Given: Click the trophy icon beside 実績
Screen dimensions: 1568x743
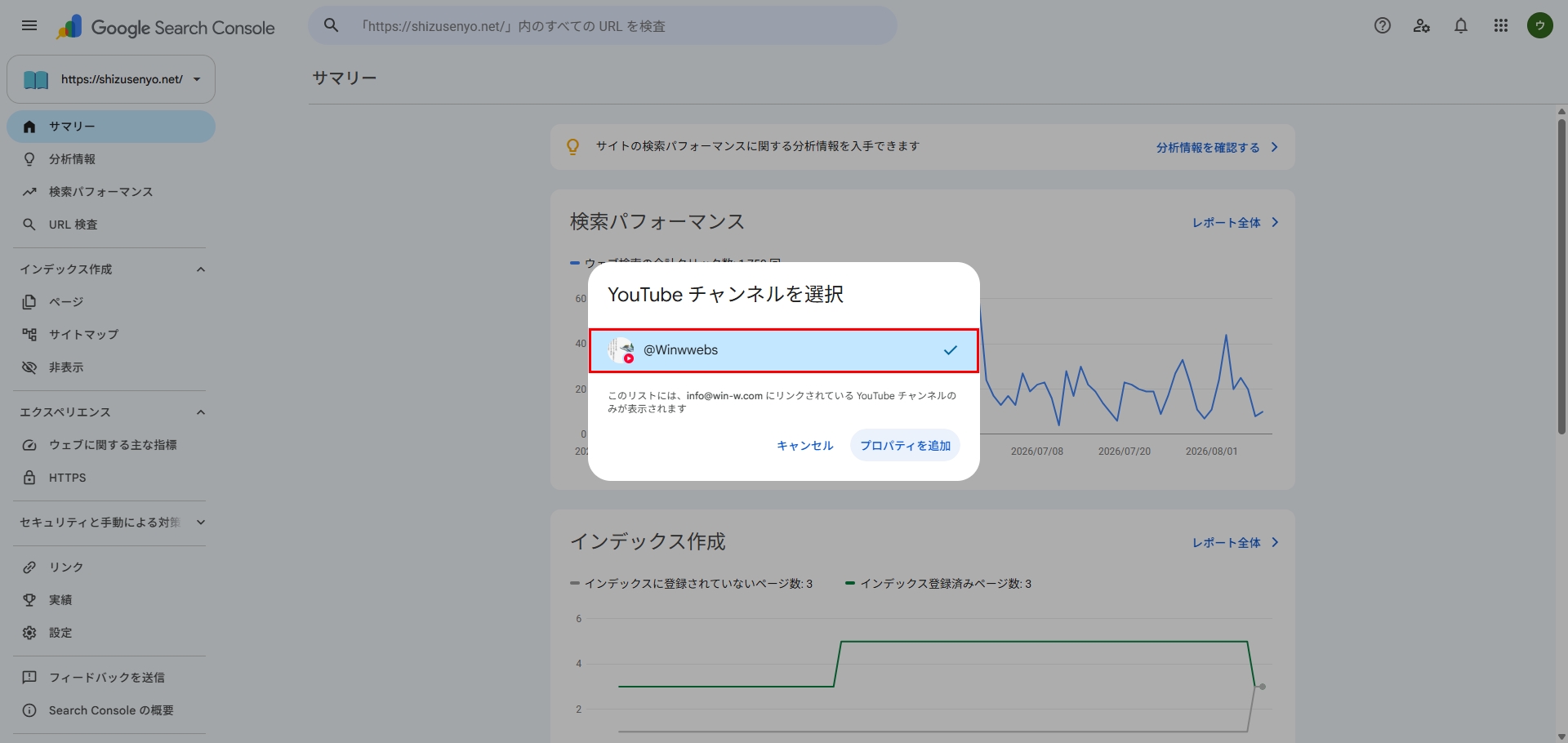Looking at the screenshot, I should tap(29, 600).
